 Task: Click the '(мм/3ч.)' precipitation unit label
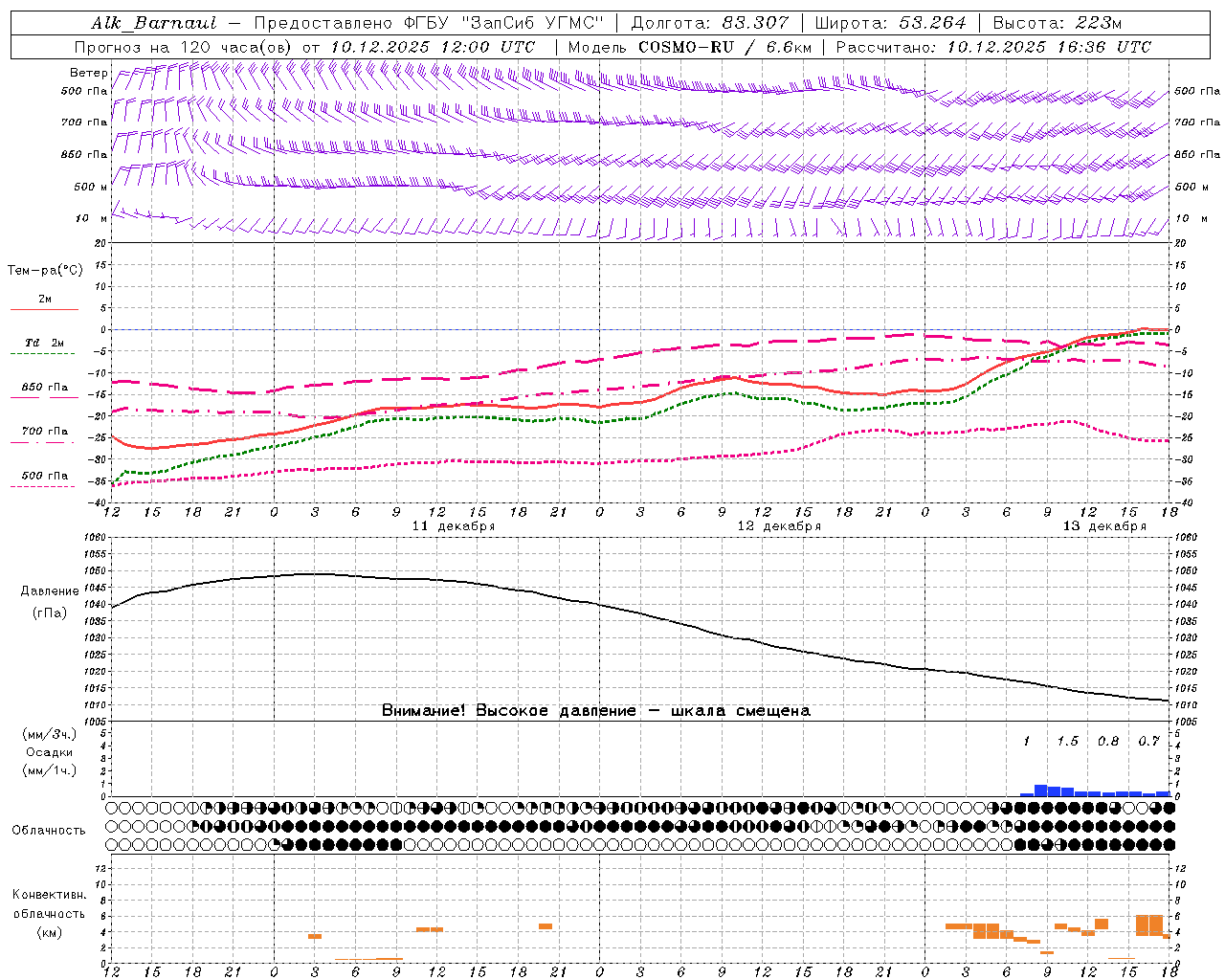pyautogui.click(x=50, y=735)
